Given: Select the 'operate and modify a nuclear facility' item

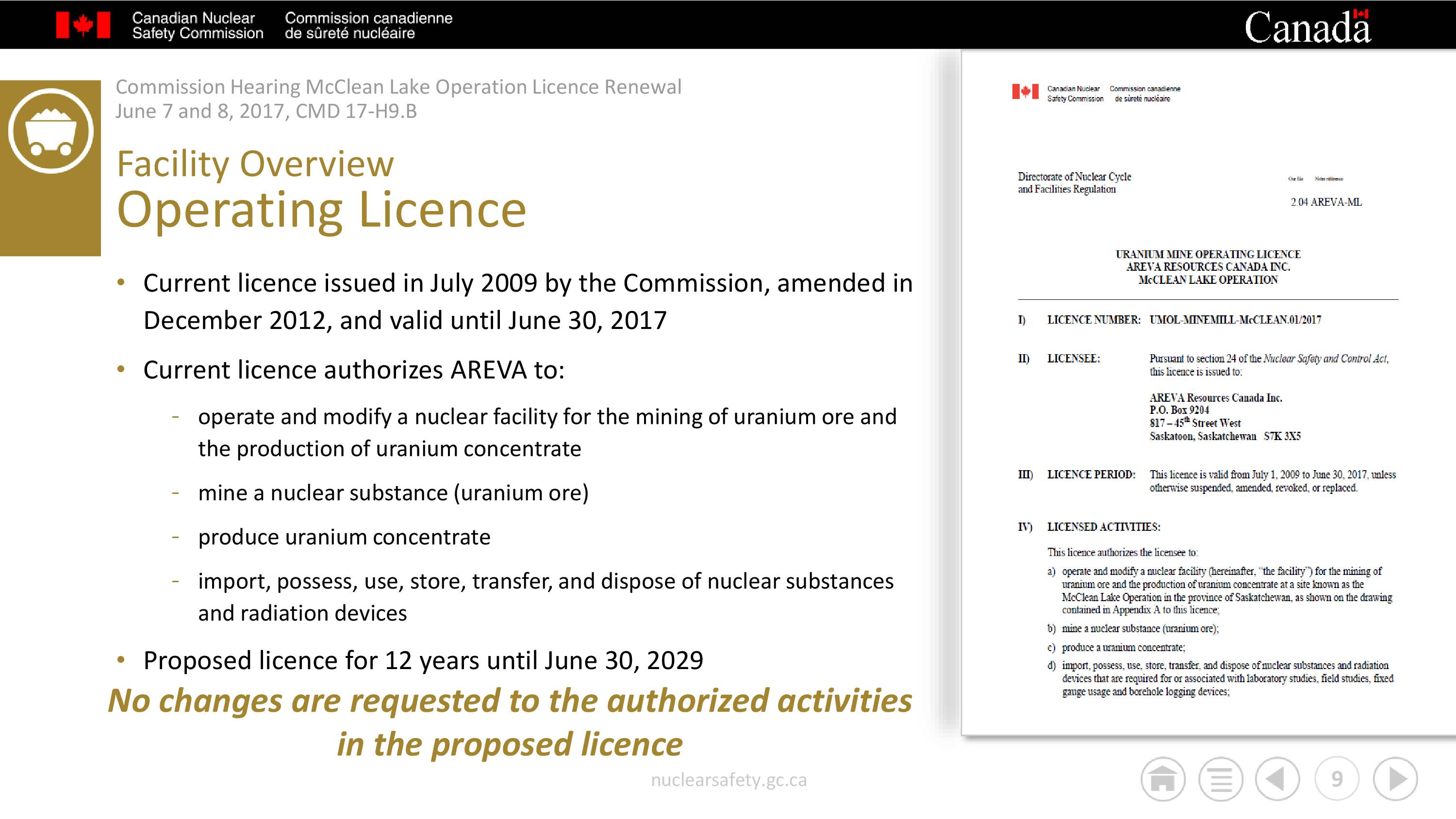Looking at the screenshot, I should click(x=547, y=417).
